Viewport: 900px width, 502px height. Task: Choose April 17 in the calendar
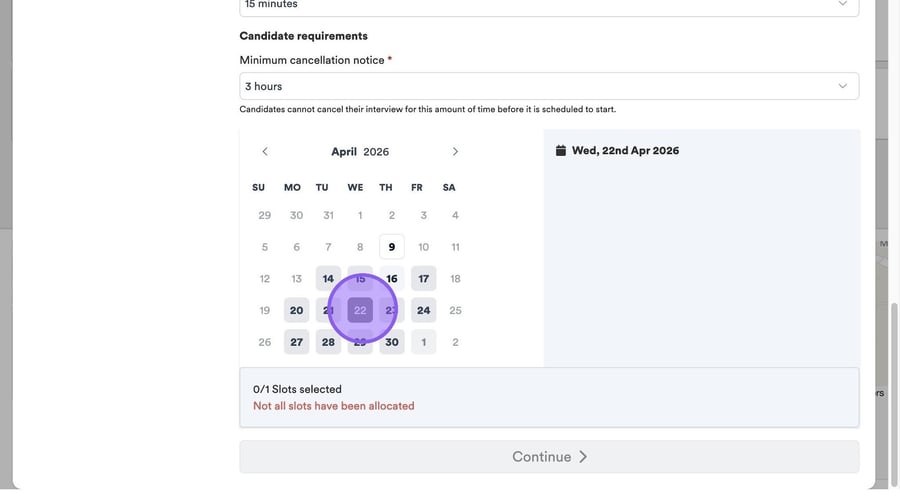(x=424, y=279)
